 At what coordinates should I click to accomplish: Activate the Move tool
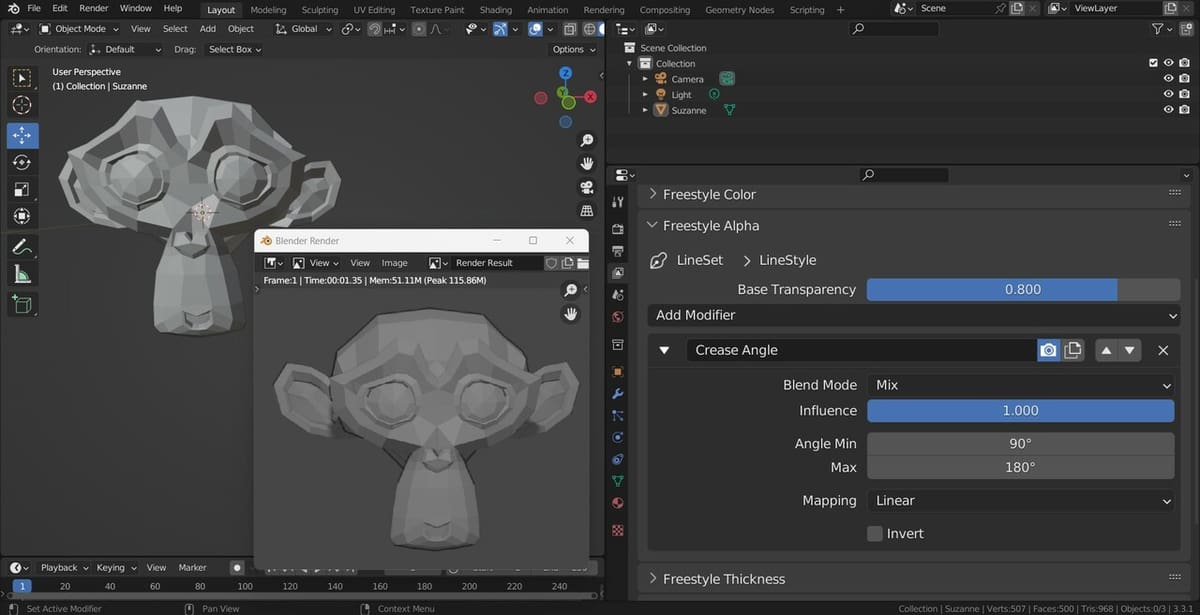tap(22, 135)
